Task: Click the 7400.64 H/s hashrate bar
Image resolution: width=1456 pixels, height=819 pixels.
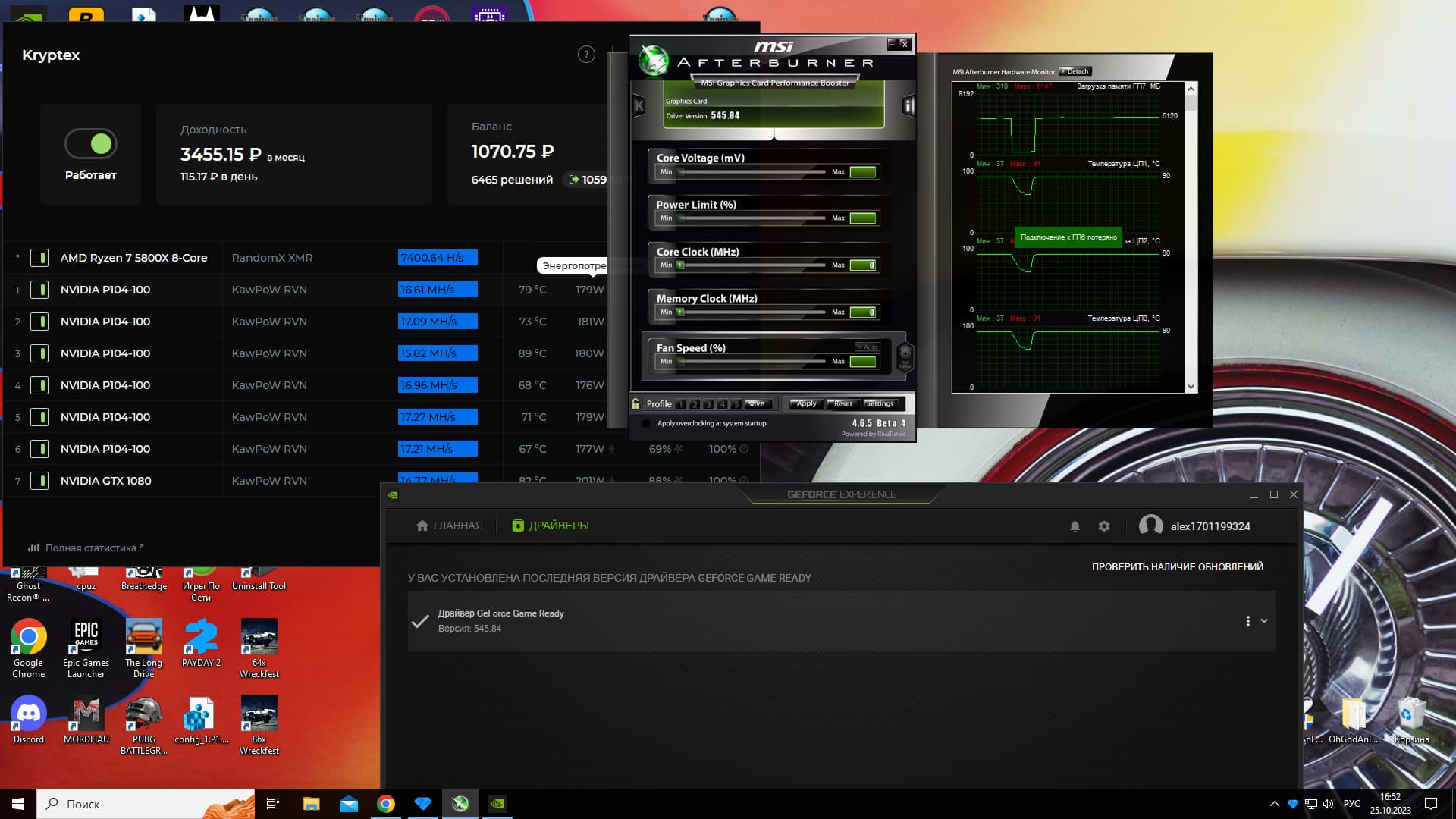Action: pyautogui.click(x=438, y=258)
